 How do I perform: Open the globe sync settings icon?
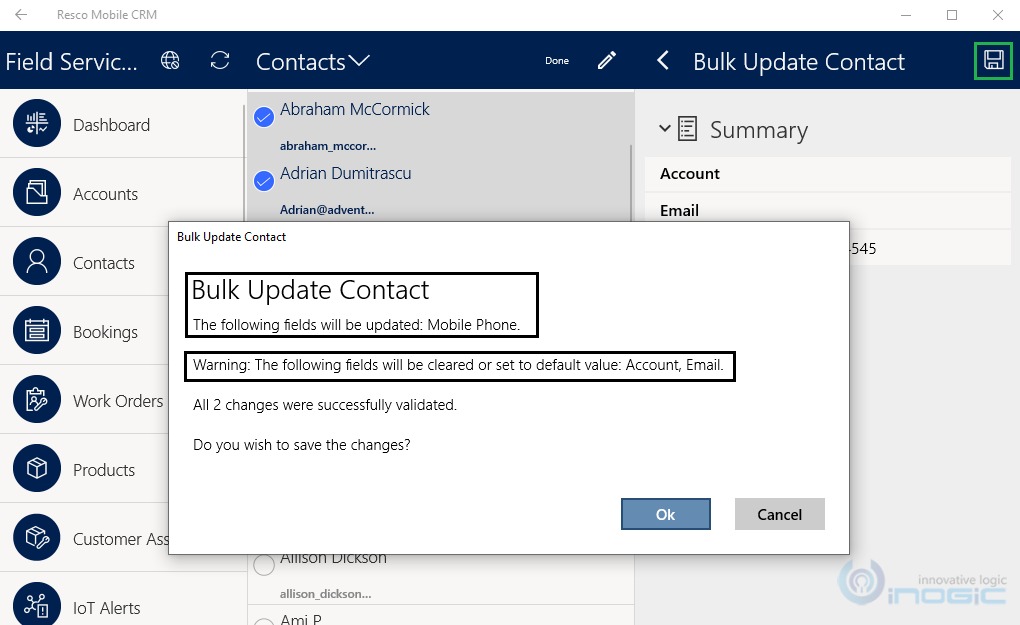coord(170,60)
